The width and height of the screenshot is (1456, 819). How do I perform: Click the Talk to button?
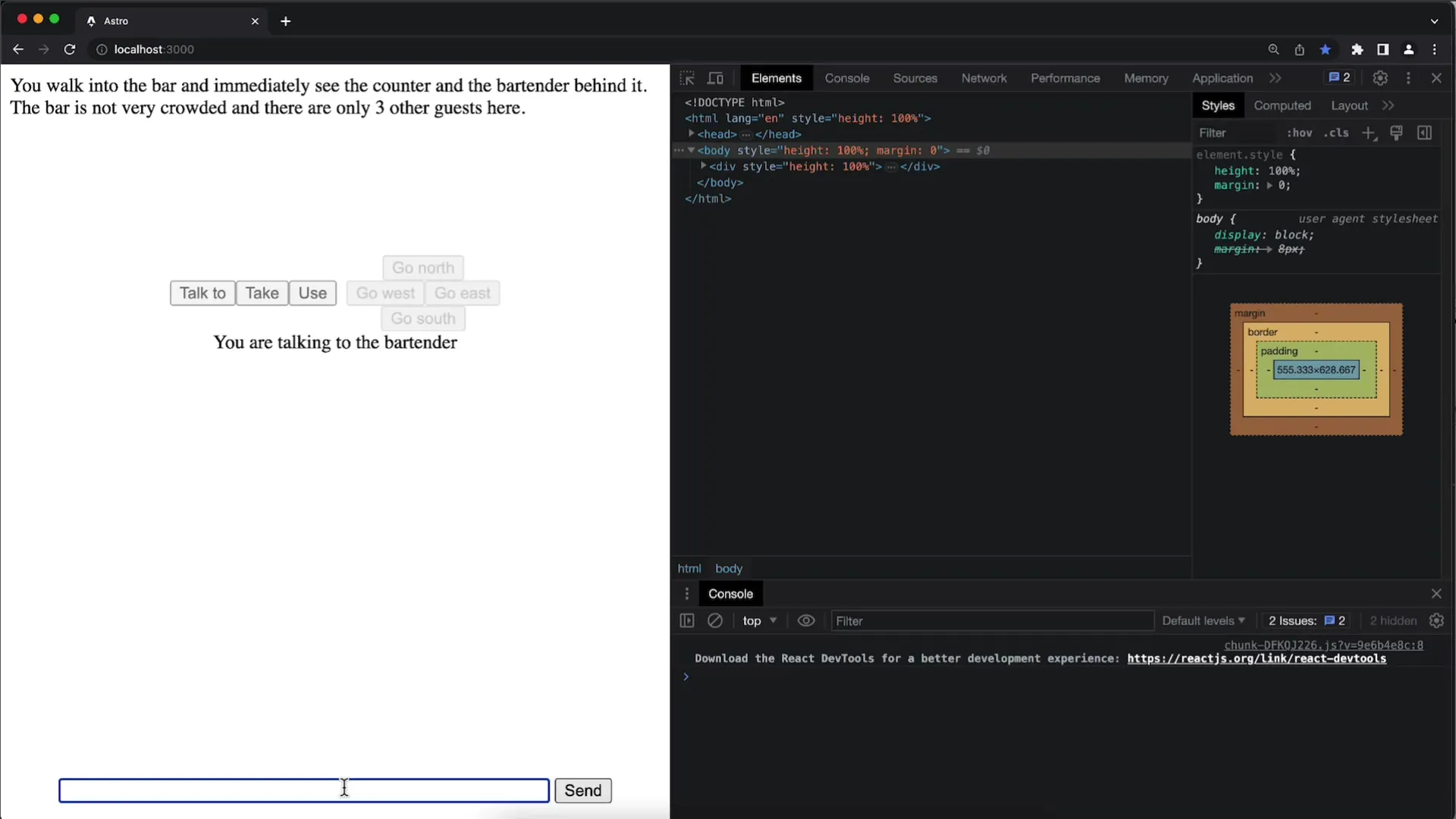(202, 293)
